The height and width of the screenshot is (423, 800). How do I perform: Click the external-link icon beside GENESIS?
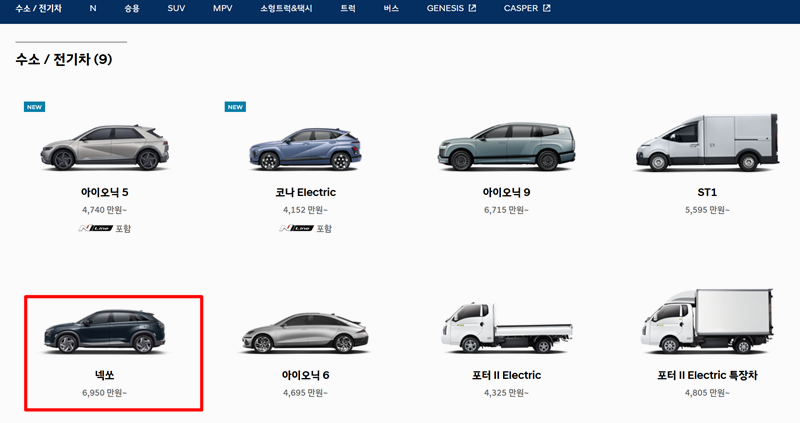tap(472, 8)
